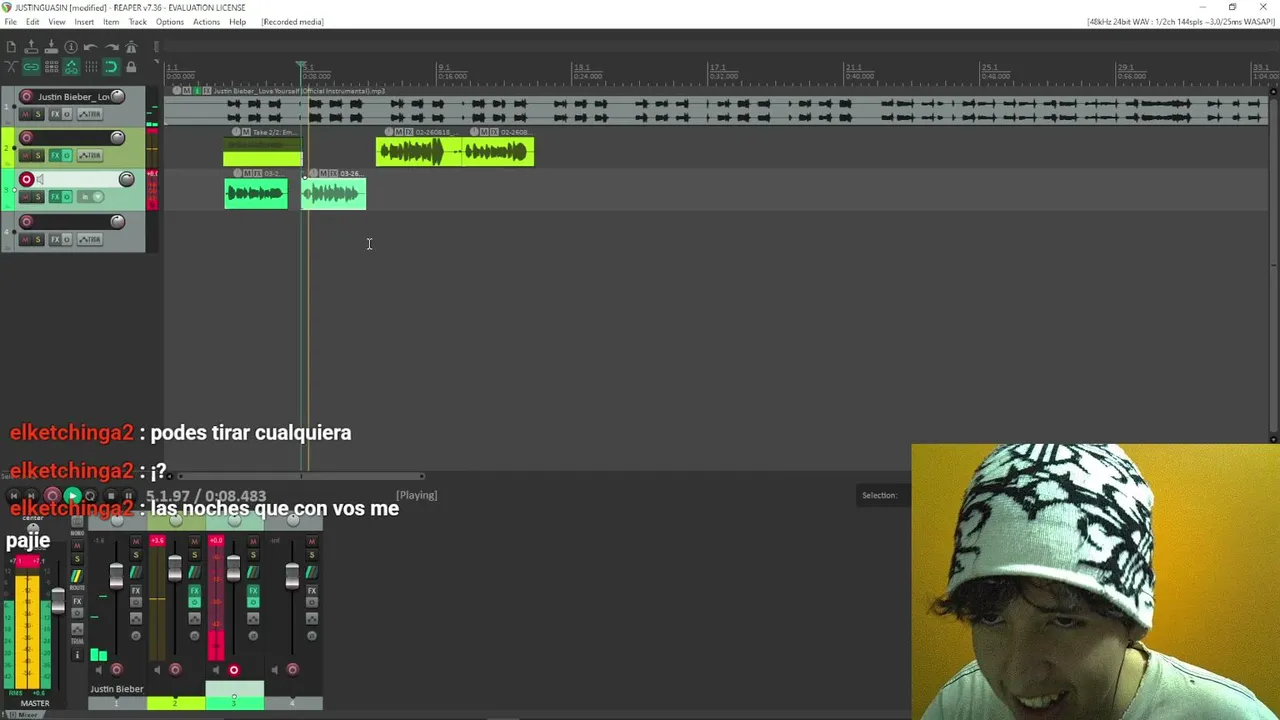This screenshot has width=1280, height=720.
Task: Arm the Justin Bieber track for recording
Action: coord(27,97)
